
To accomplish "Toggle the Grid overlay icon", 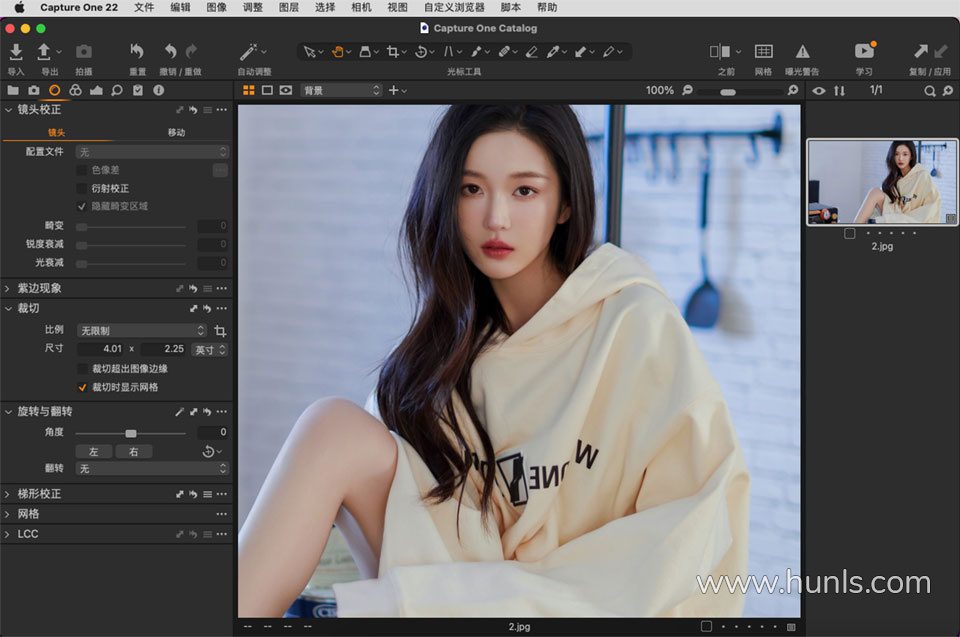I will coord(763,52).
